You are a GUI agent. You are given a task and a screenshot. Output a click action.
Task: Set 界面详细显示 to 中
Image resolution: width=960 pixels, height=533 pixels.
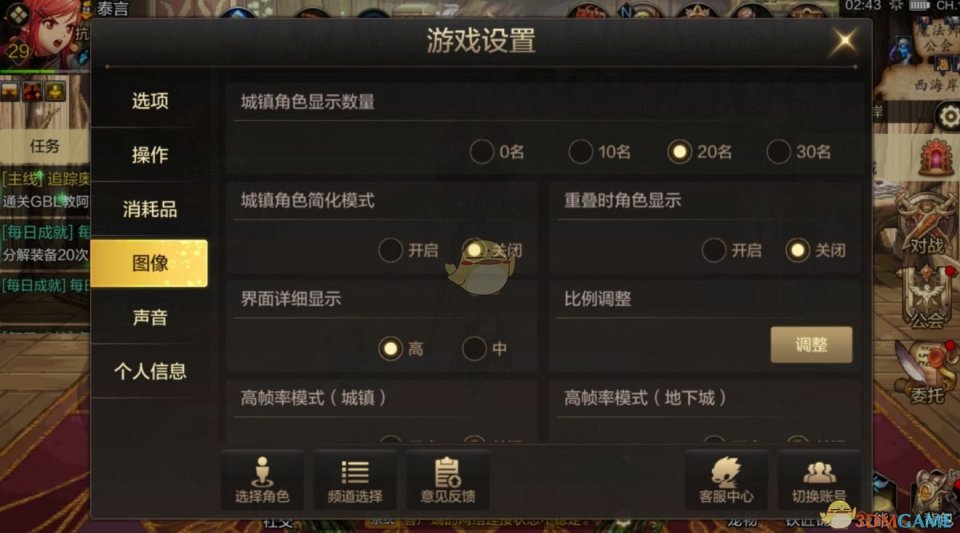point(474,349)
